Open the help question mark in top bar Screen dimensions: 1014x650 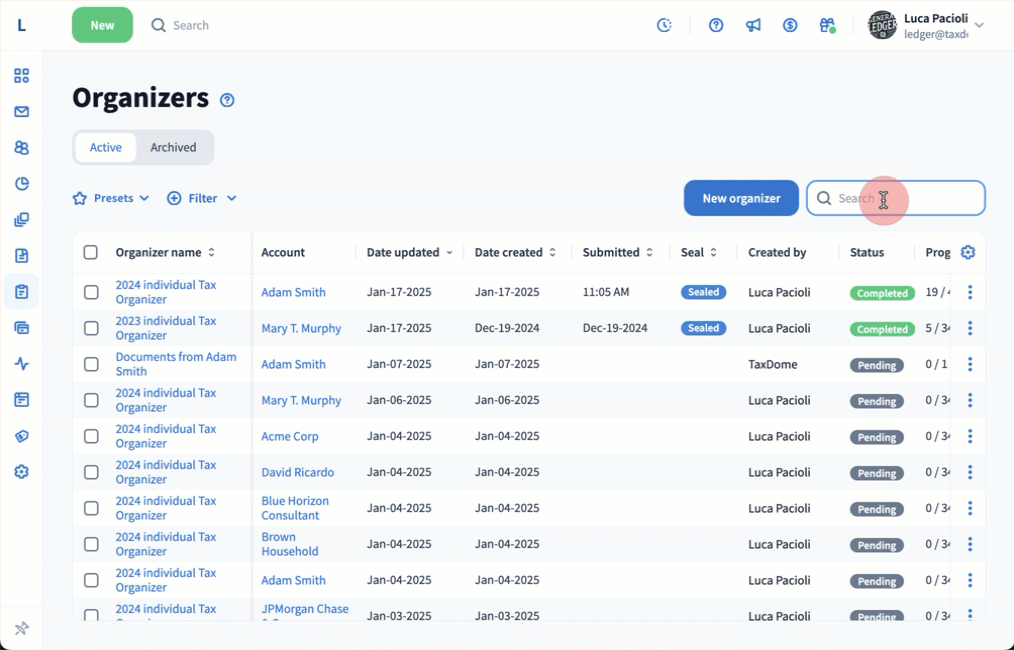click(716, 25)
